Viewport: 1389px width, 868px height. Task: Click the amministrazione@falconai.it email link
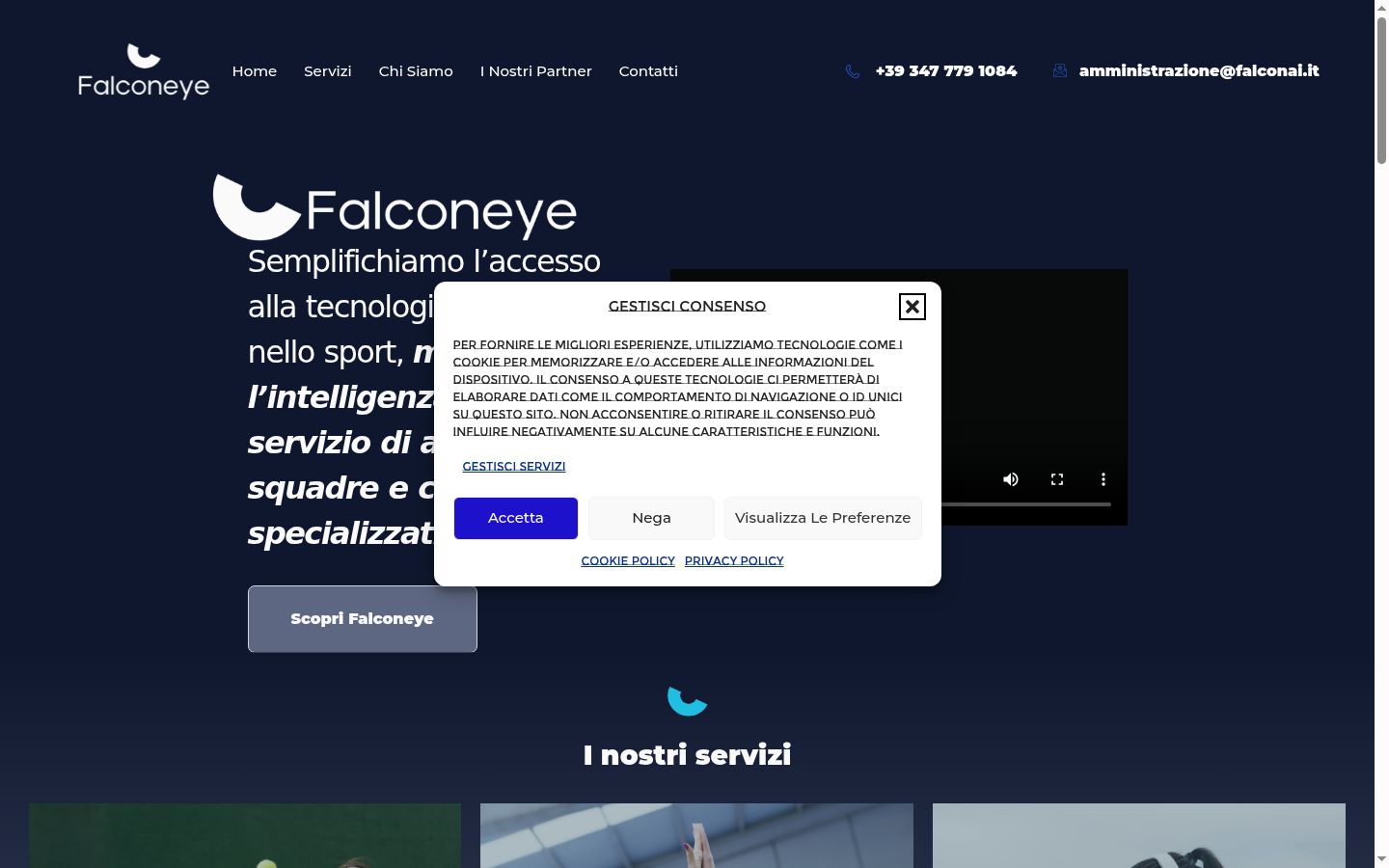click(1199, 70)
